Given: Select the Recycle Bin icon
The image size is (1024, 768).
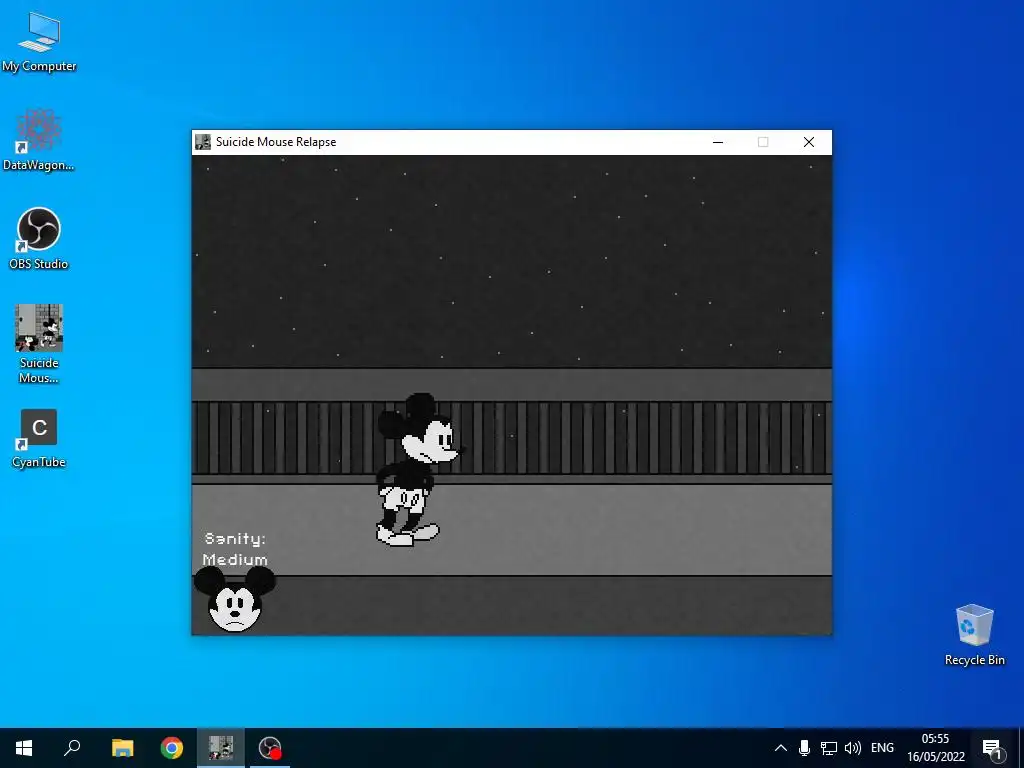Looking at the screenshot, I should click(974, 635).
